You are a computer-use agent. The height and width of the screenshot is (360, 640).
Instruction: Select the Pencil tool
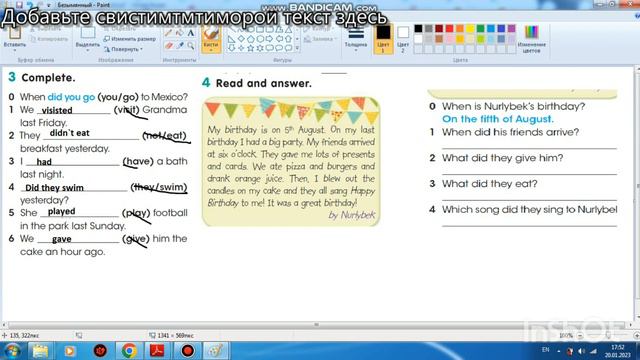coord(168,33)
